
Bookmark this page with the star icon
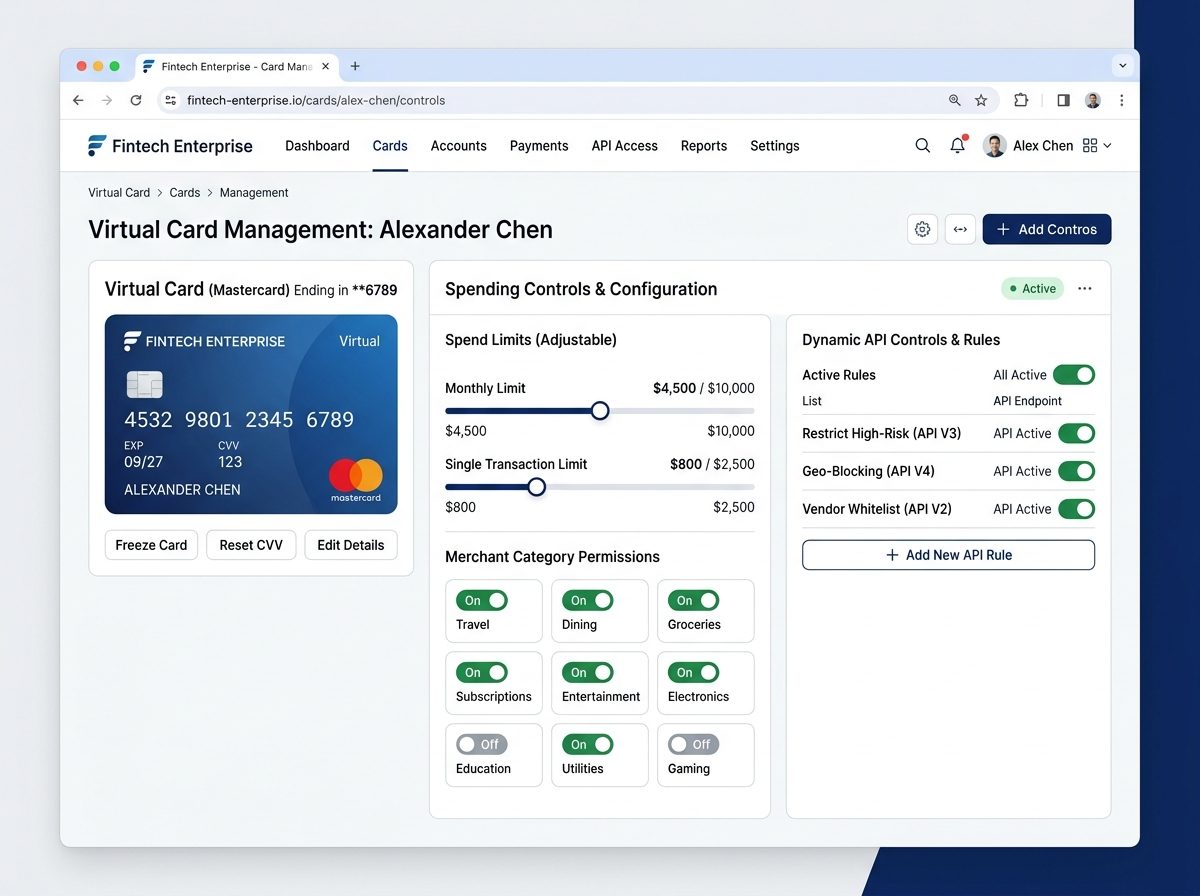click(x=981, y=100)
